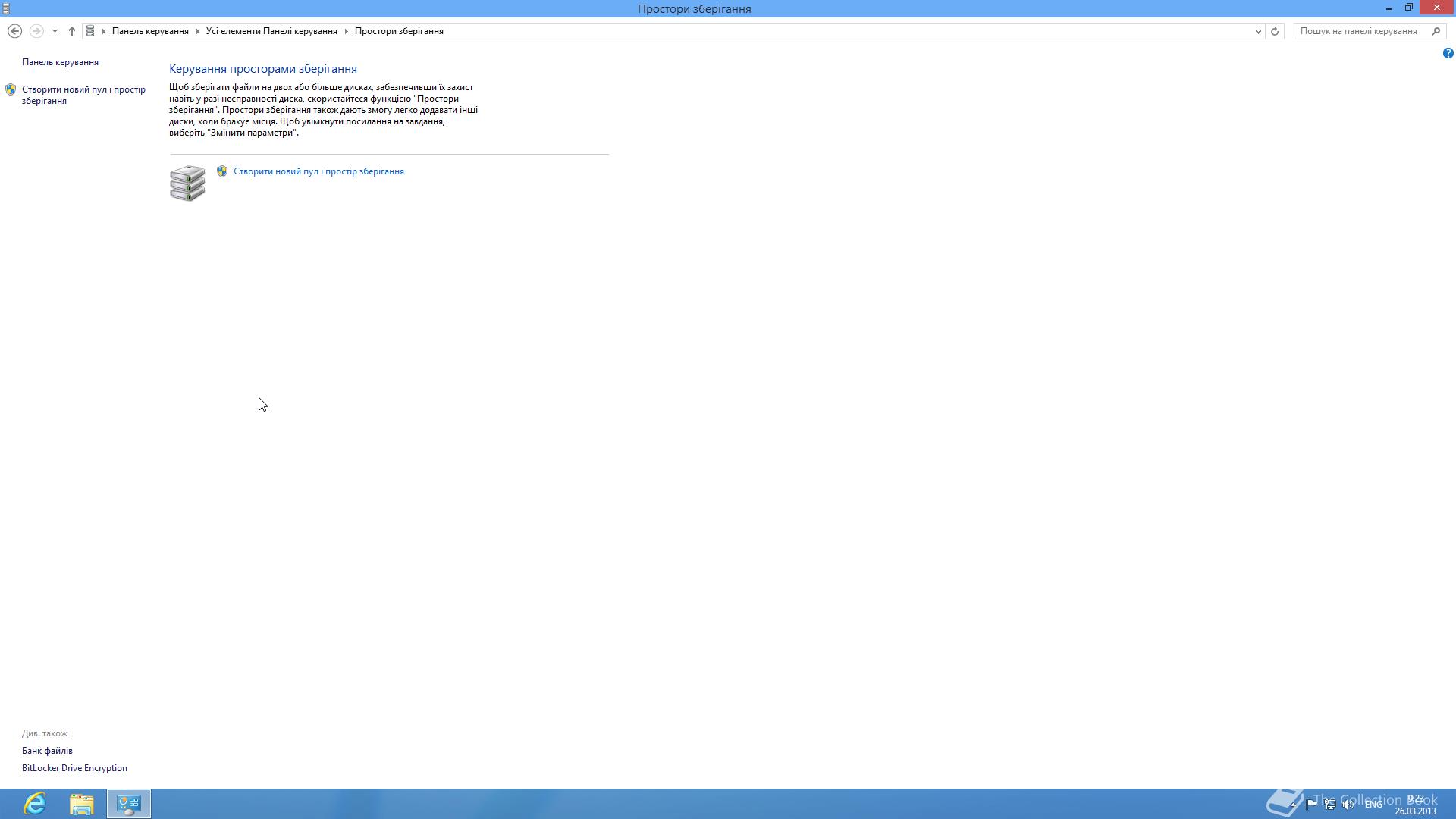1456x819 pixels.
Task: Click the shield icon in the sidebar
Action: 11,89
